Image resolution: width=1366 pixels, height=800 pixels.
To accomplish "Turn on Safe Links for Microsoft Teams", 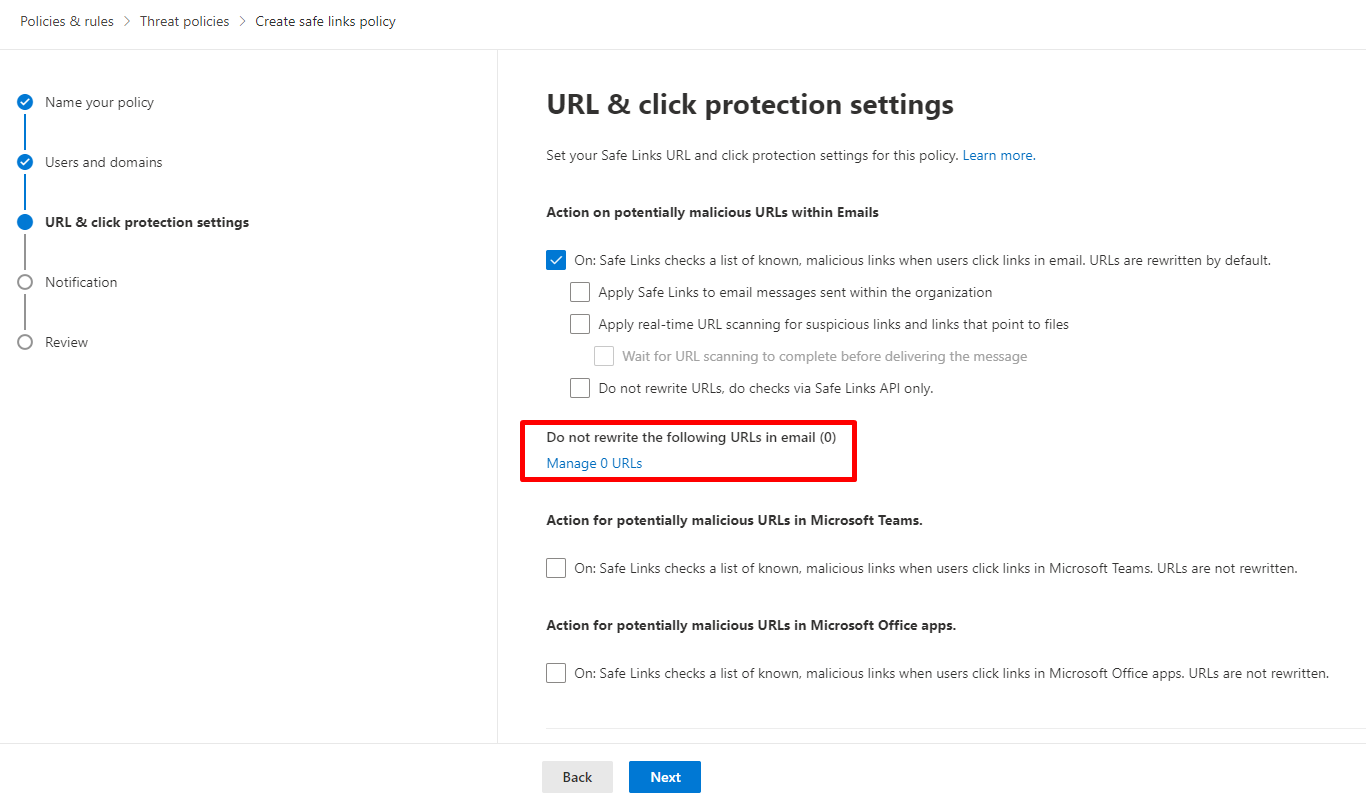I will pos(556,568).
